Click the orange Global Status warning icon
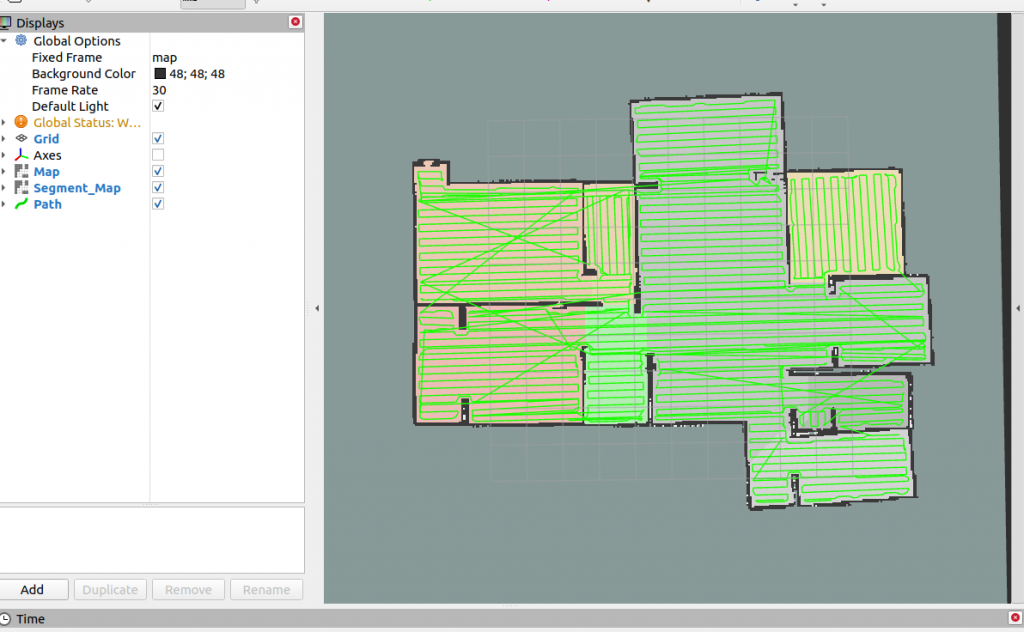 point(21,122)
